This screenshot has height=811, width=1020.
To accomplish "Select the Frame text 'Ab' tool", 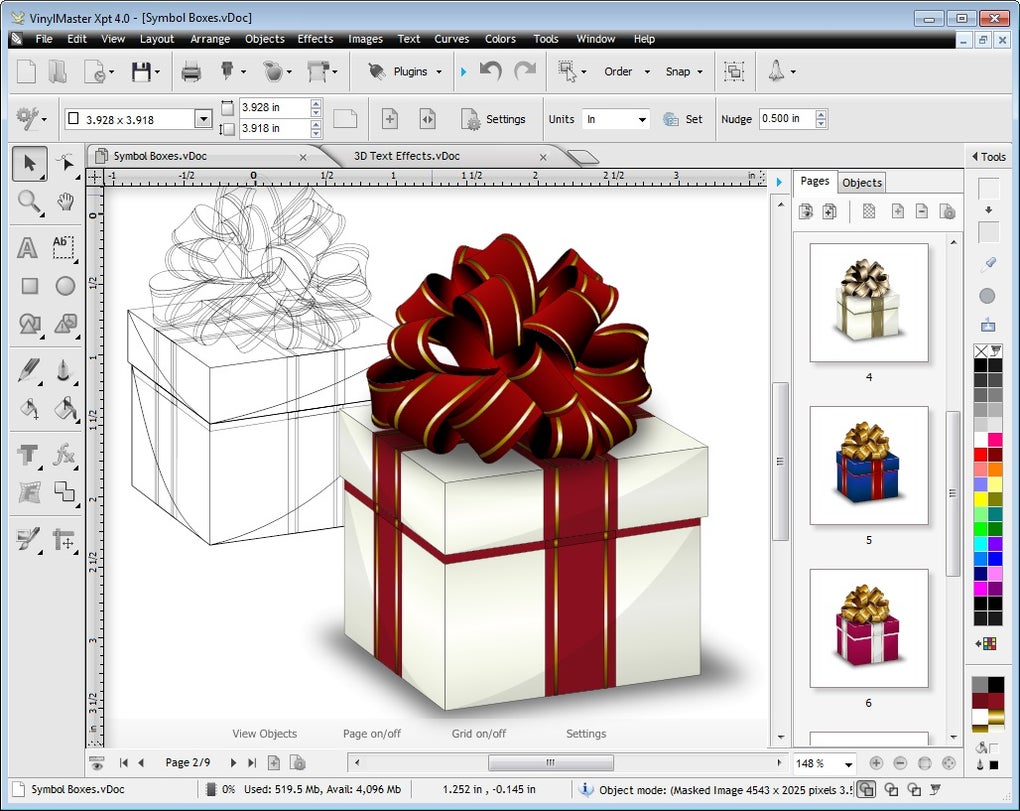I will point(63,248).
